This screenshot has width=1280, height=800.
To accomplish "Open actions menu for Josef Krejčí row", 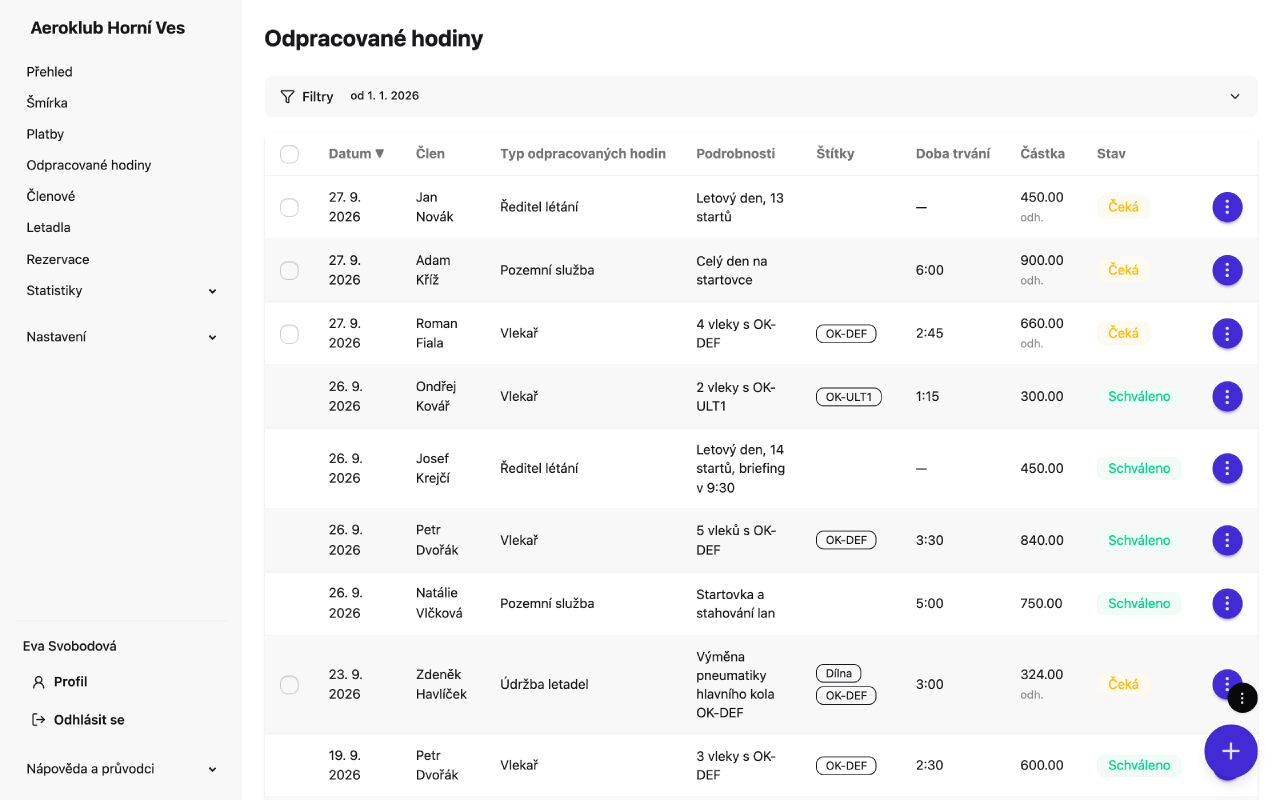I will point(1227,468).
